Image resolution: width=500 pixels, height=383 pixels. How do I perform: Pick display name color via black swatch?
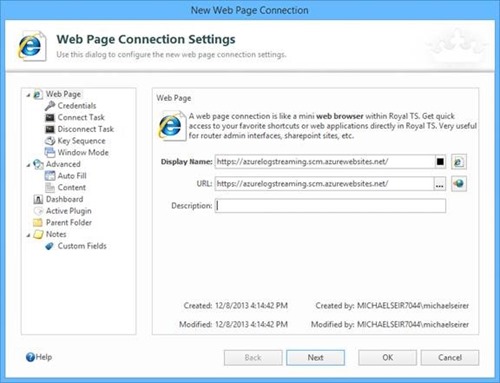[x=440, y=162]
